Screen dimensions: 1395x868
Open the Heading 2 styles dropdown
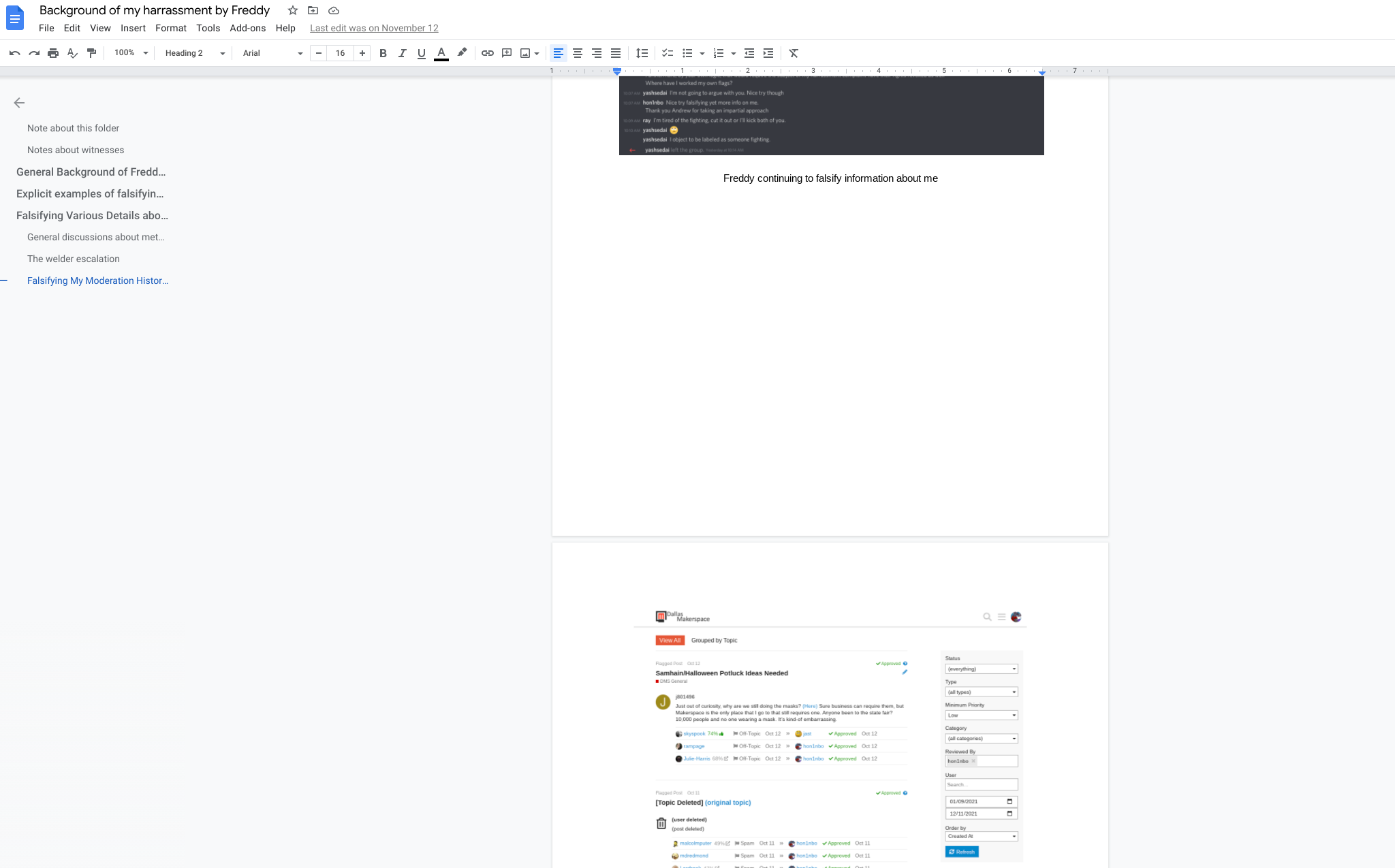tap(194, 53)
